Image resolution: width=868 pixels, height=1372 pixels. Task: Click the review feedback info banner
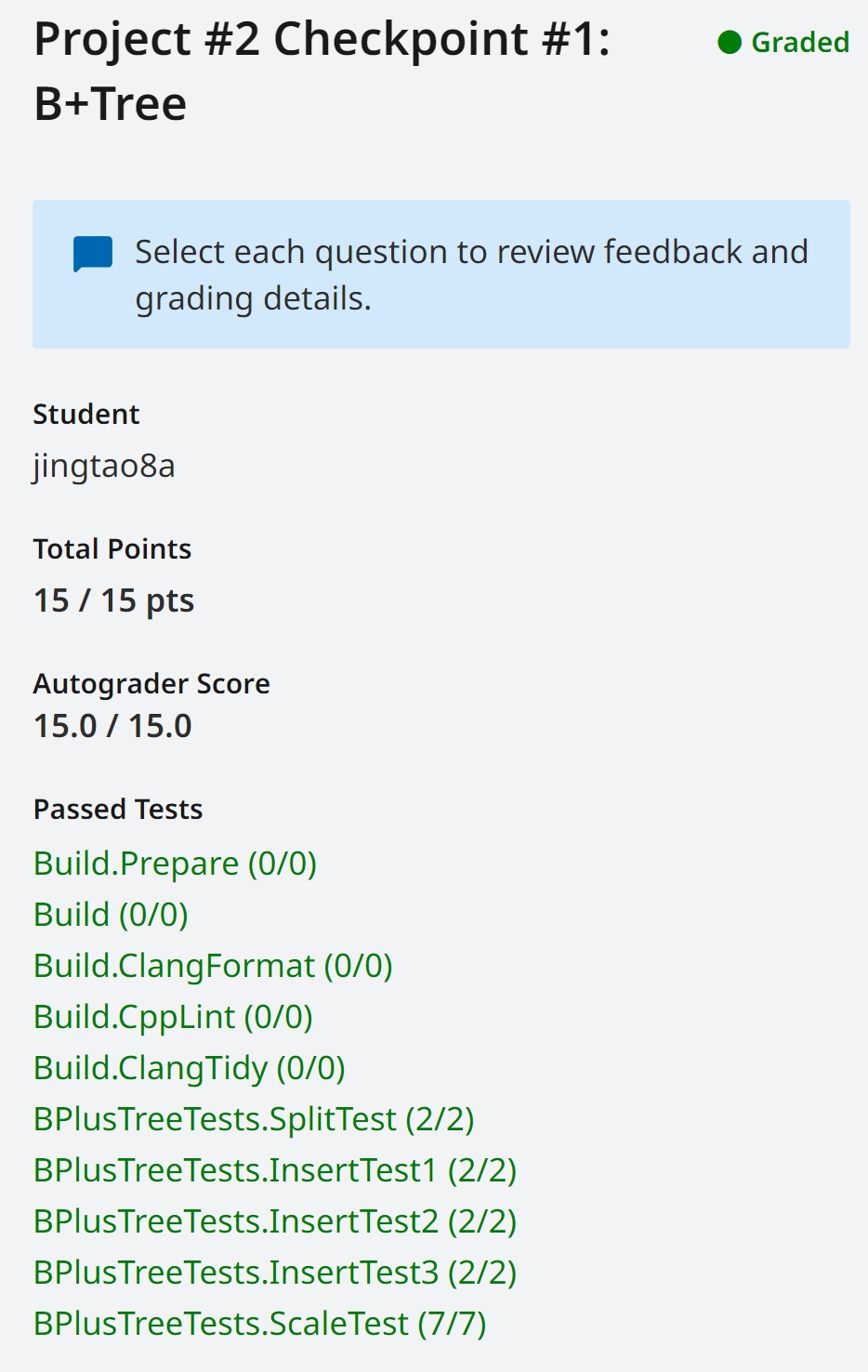pyautogui.click(x=441, y=274)
